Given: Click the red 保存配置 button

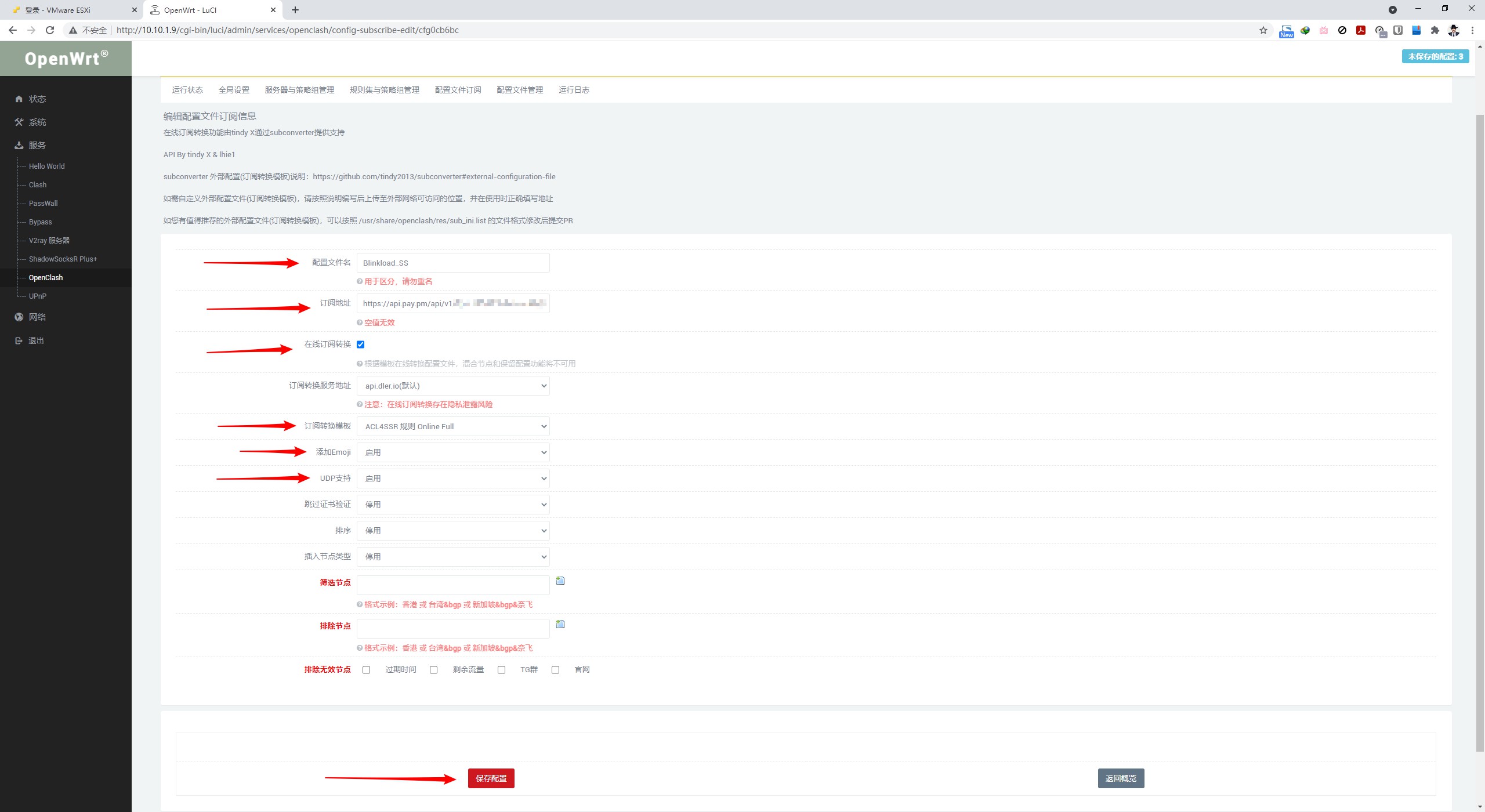Looking at the screenshot, I should pos(491,778).
